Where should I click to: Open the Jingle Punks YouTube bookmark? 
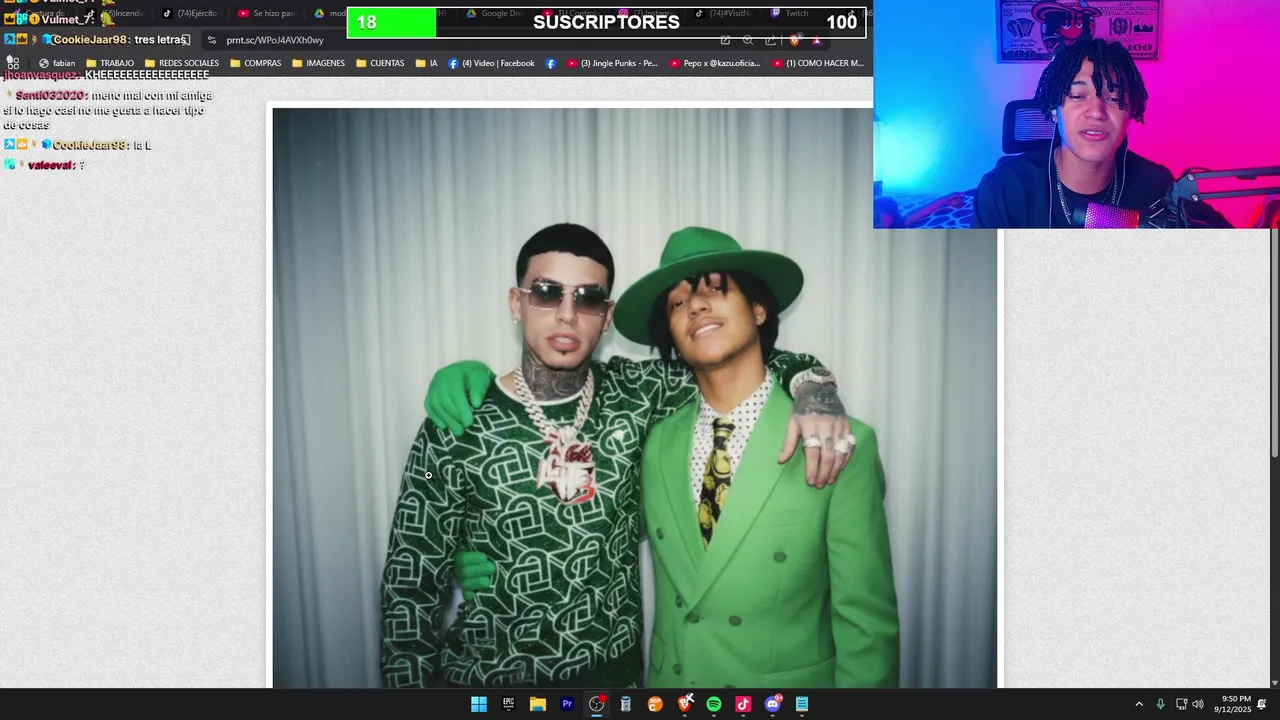[612, 63]
